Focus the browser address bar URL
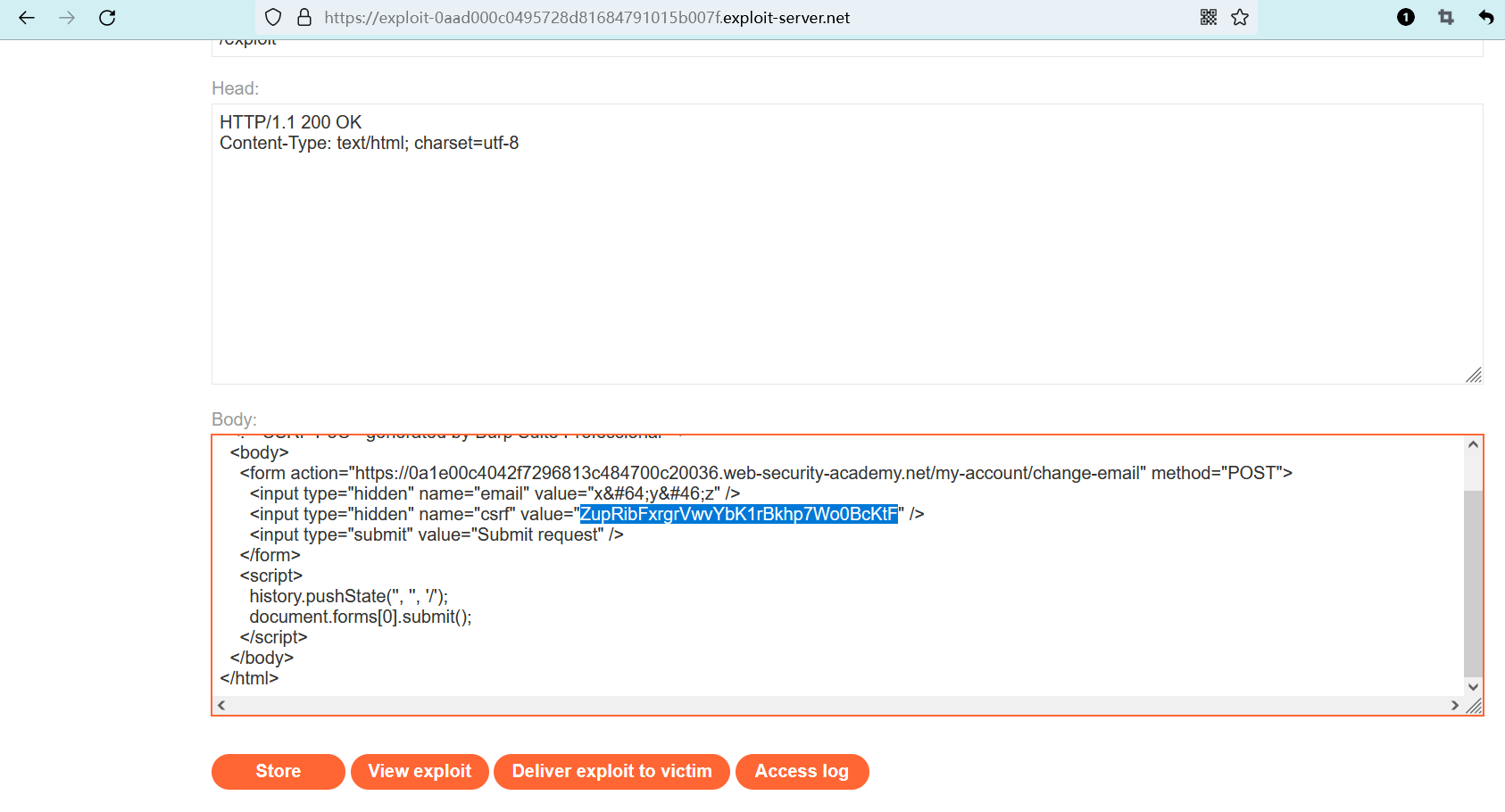Image resolution: width=1505 pixels, height=812 pixels. (x=587, y=18)
